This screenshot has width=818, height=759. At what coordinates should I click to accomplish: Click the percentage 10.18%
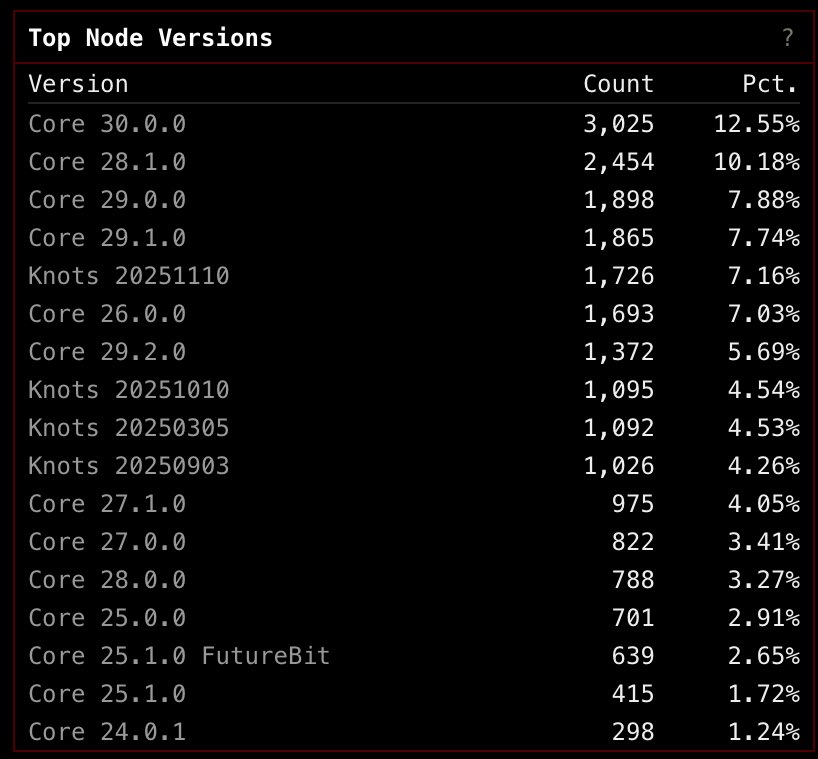pyautogui.click(x=756, y=162)
